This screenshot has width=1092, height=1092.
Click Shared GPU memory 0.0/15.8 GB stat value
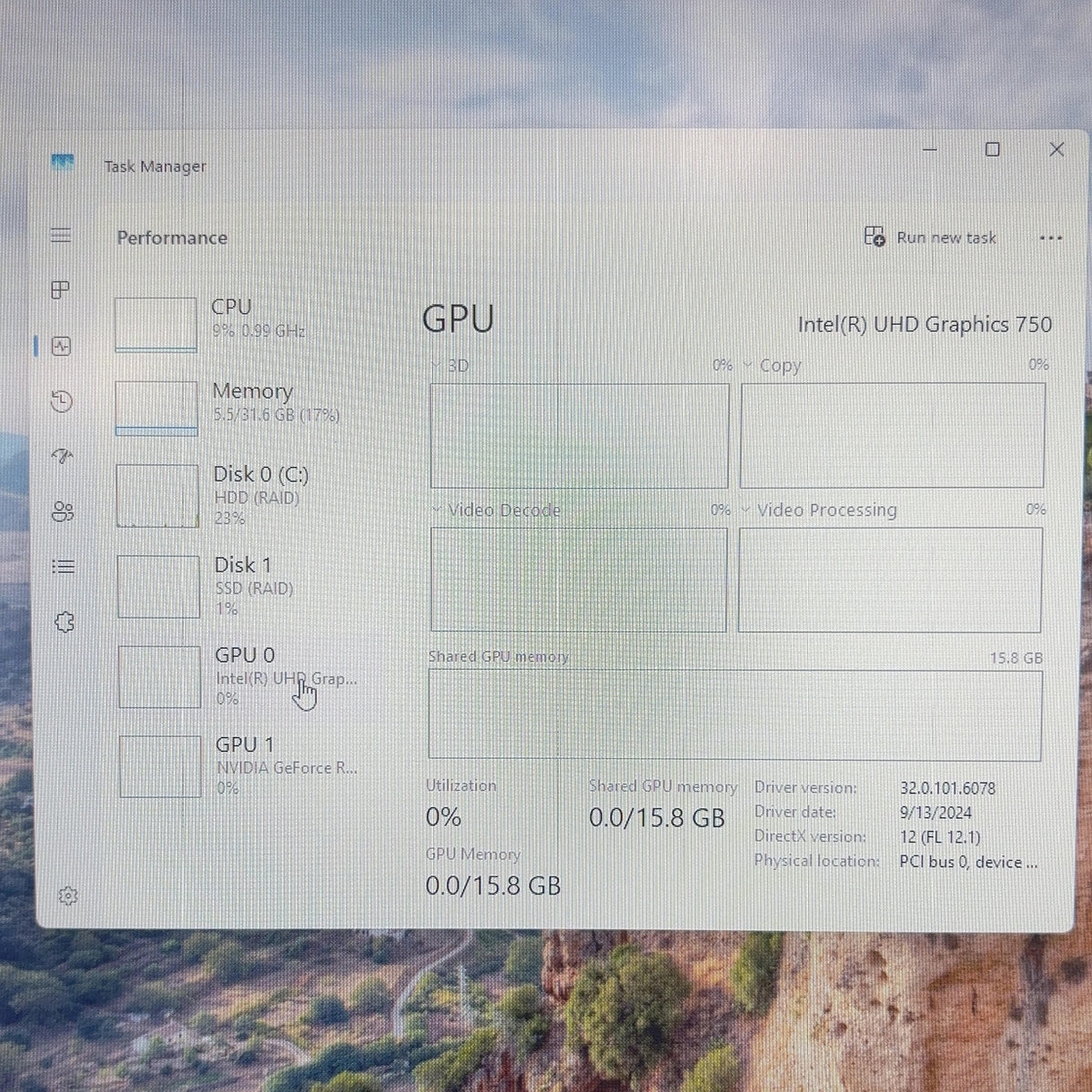(657, 817)
